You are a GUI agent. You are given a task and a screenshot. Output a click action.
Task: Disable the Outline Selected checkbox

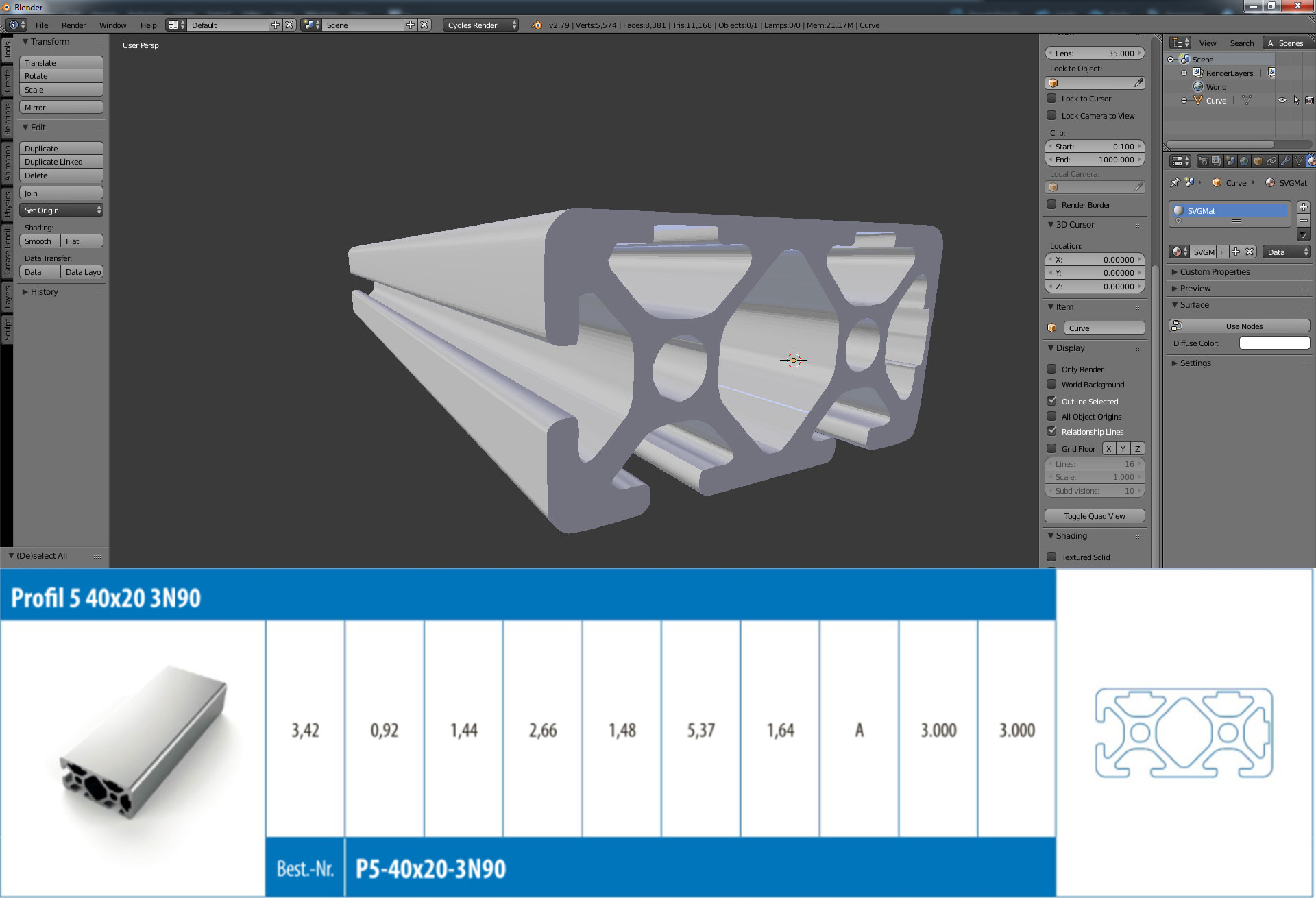click(x=1051, y=401)
